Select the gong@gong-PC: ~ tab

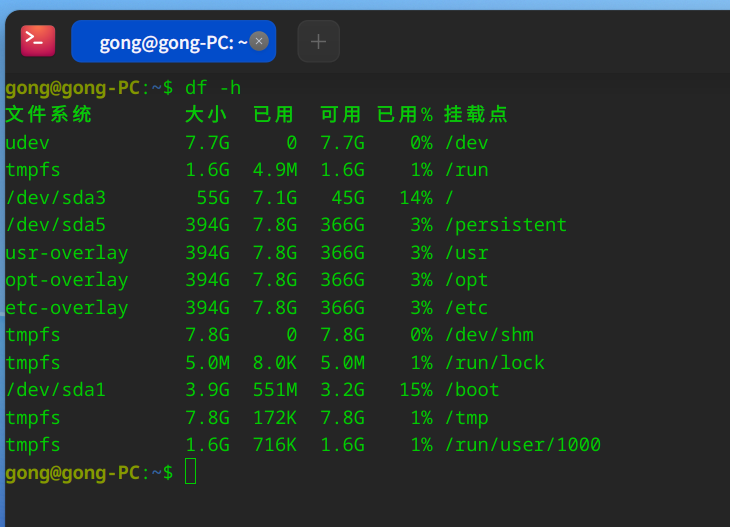point(173,41)
